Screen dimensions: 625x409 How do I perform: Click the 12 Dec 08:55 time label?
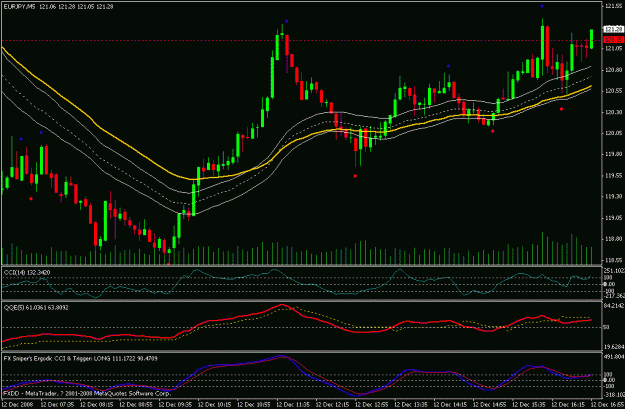click(x=136, y=404)
